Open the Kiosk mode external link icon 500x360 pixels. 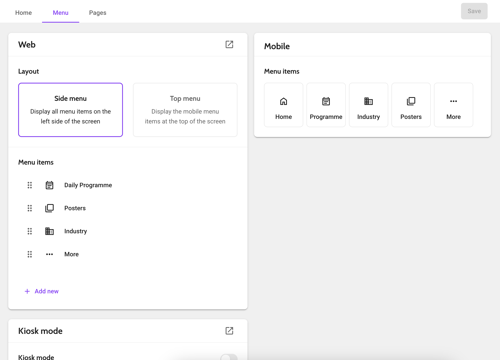point(229,331)
